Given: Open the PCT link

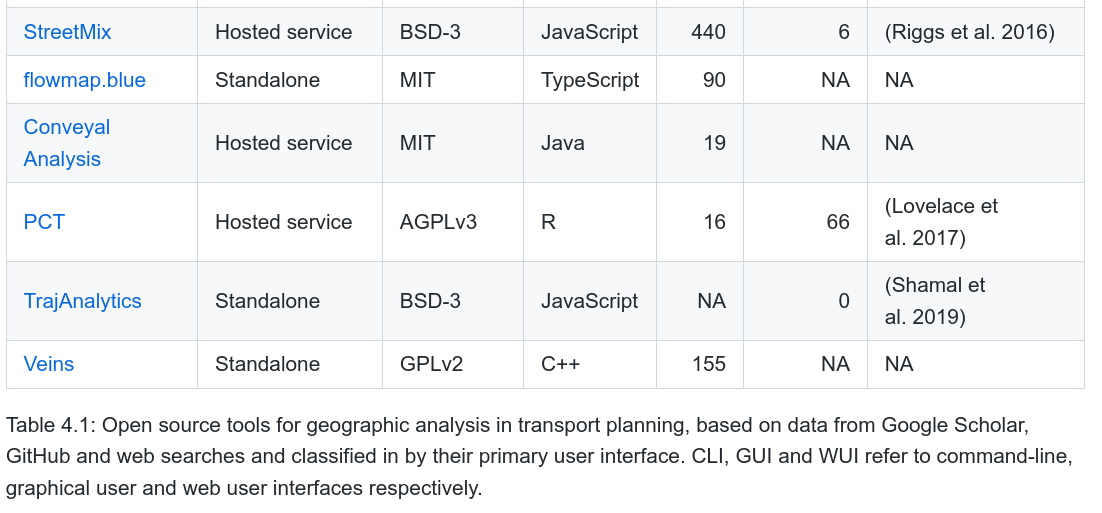Looking at the screenshot, I should pyautogui.click(x=44, y=222).
